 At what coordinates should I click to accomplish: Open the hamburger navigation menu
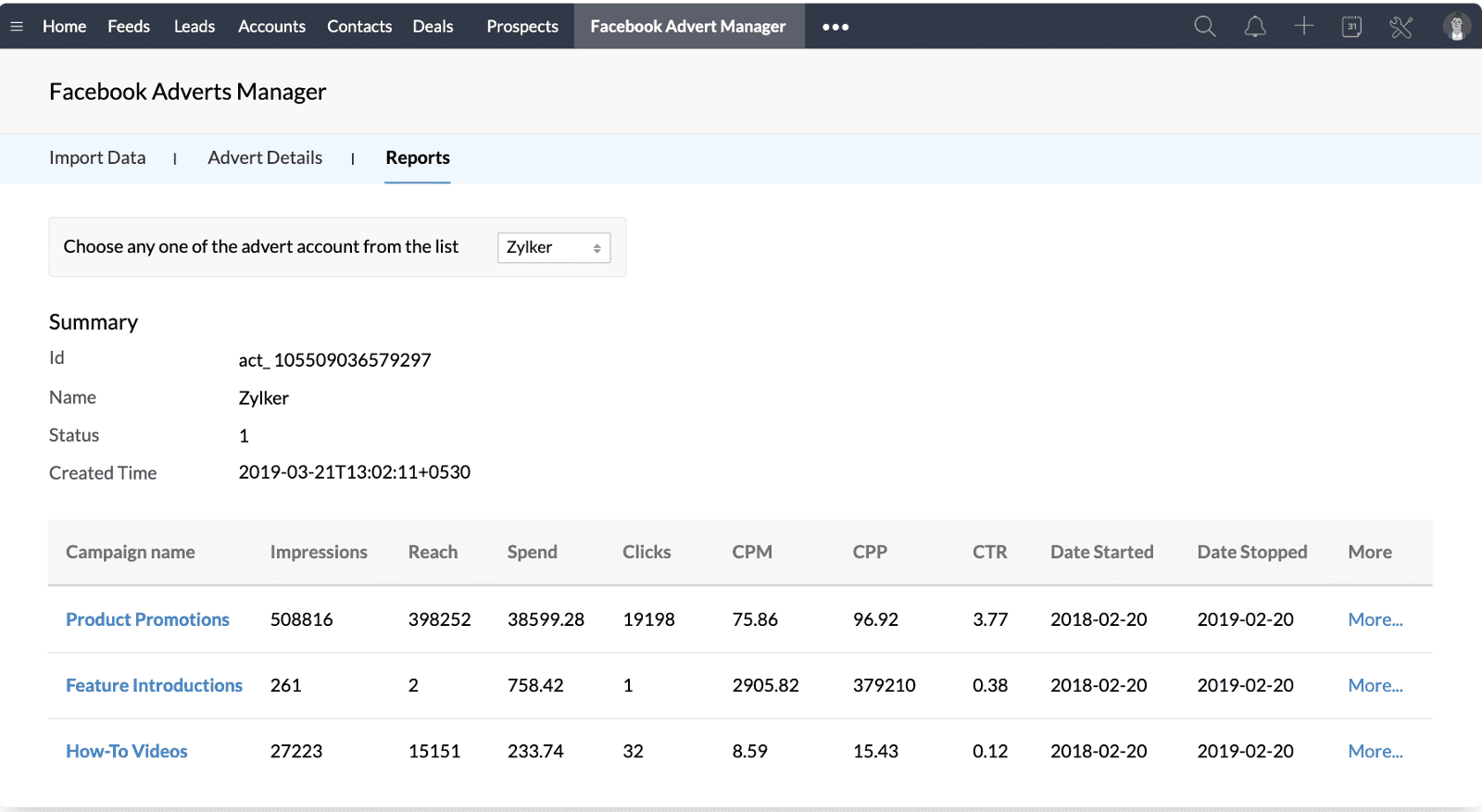(x=17, y=27)
